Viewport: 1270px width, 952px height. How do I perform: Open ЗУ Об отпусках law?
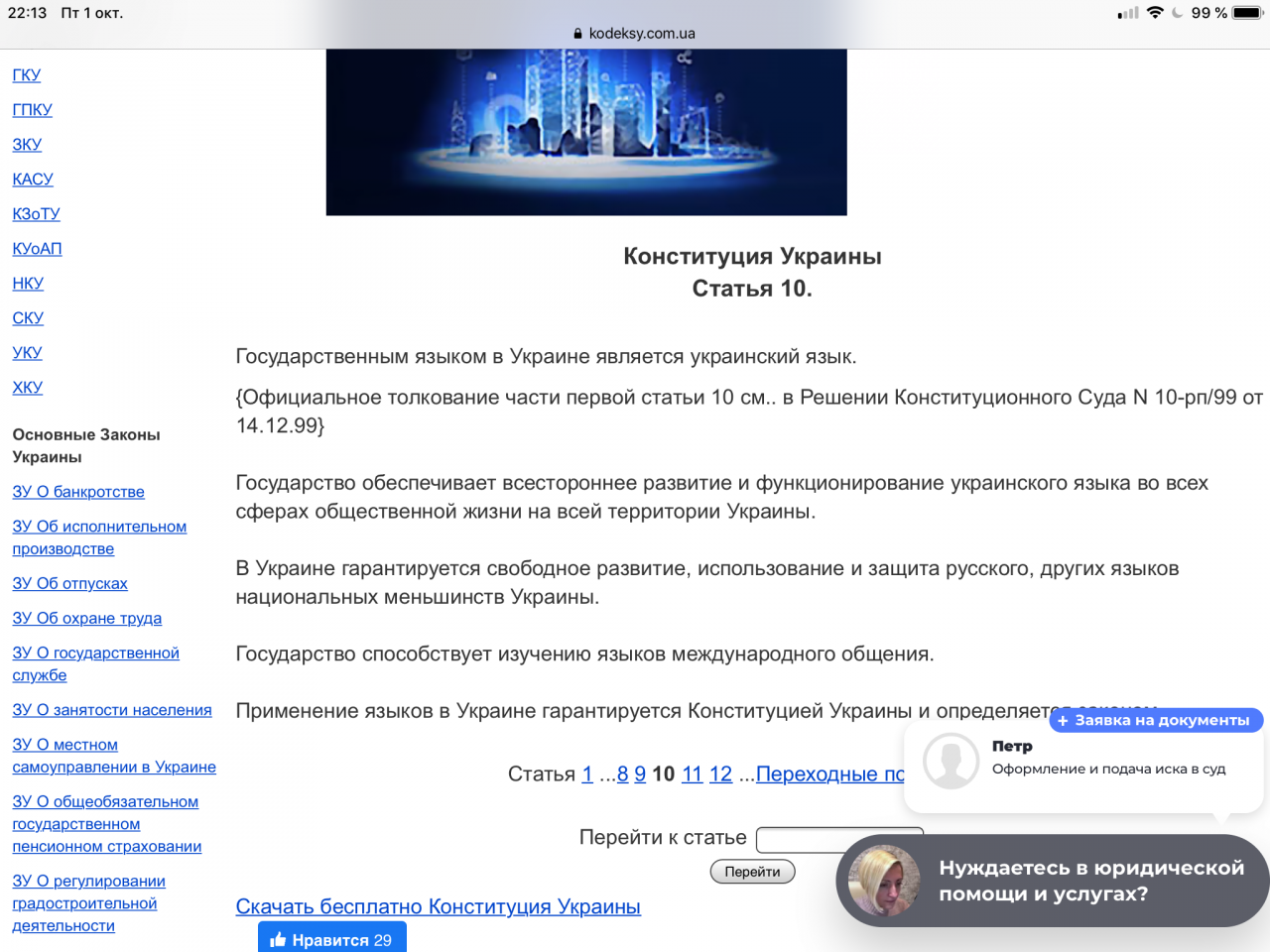pos(69,584)
